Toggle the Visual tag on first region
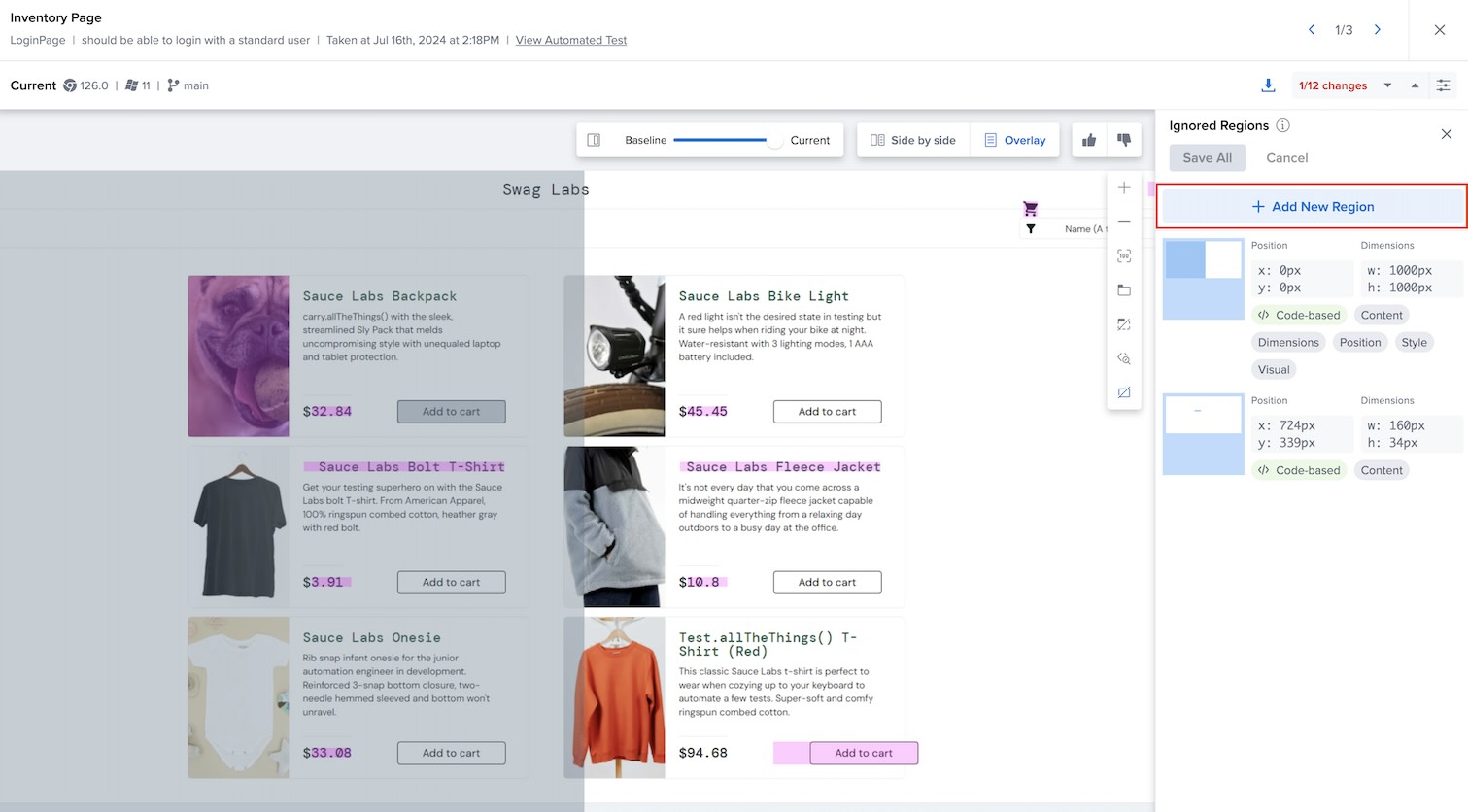1468x812 pixels. tap(1274, 369)
